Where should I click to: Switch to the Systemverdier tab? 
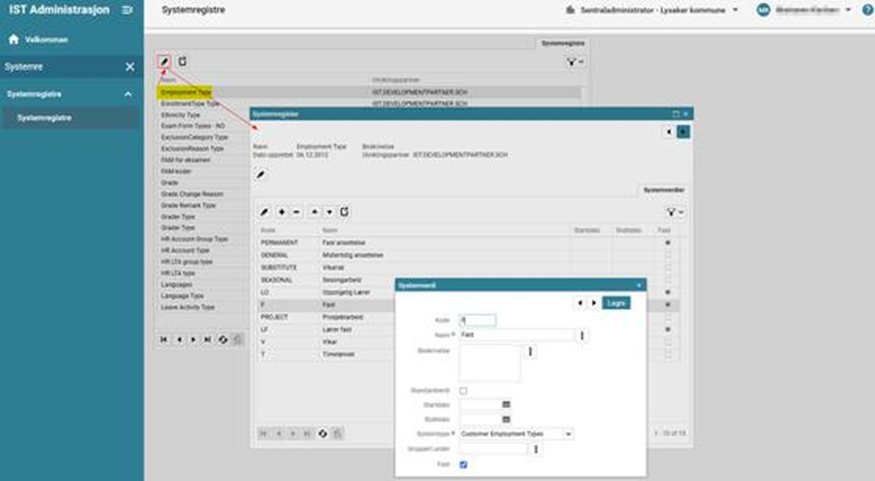click(x=663, y=189)
